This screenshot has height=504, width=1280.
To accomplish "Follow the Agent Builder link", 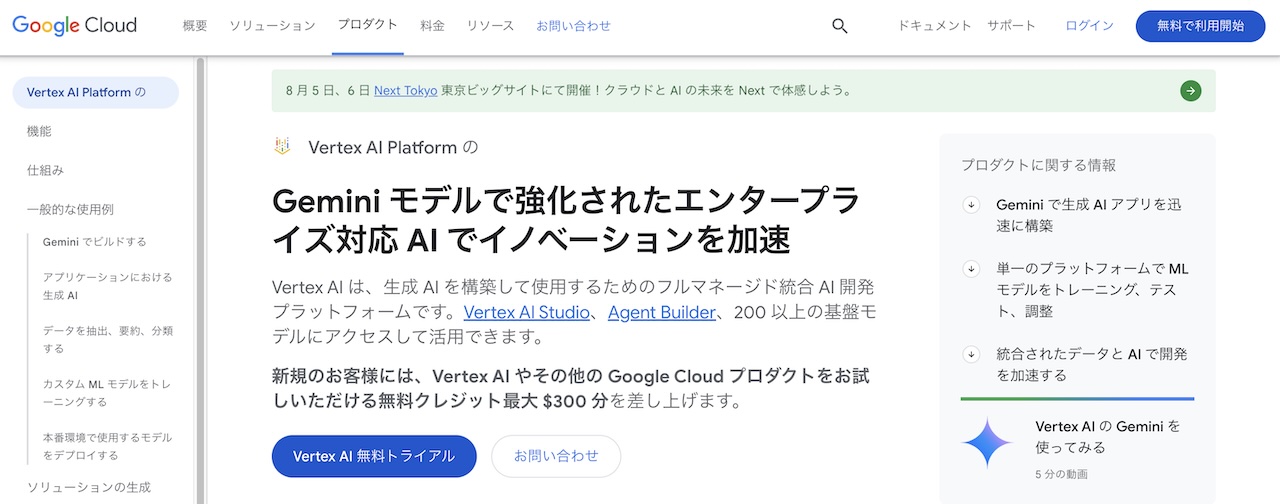I will tap(662, 312).
